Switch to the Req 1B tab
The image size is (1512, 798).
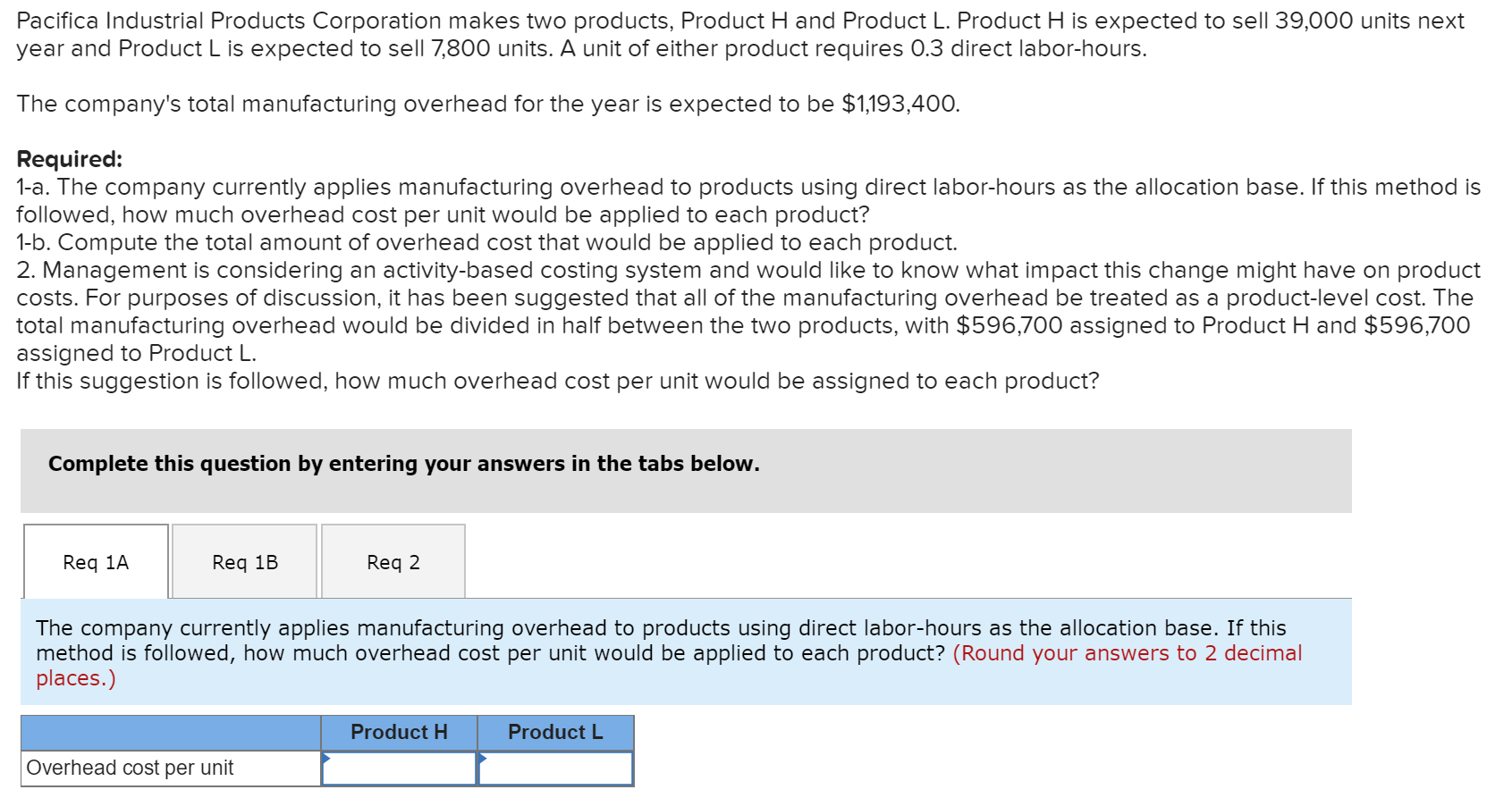(x=243, y=561)
